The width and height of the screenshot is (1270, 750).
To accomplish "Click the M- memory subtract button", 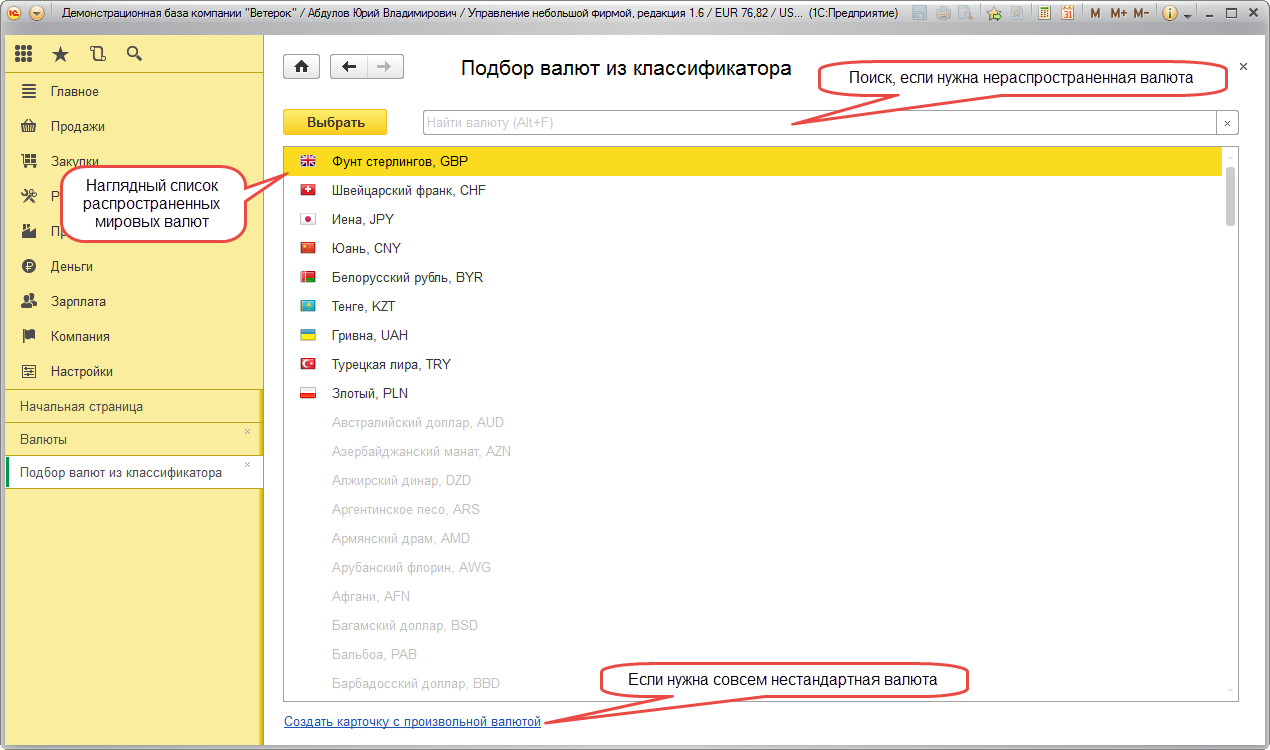I will pyautogui.click(x=1141, y=14).
